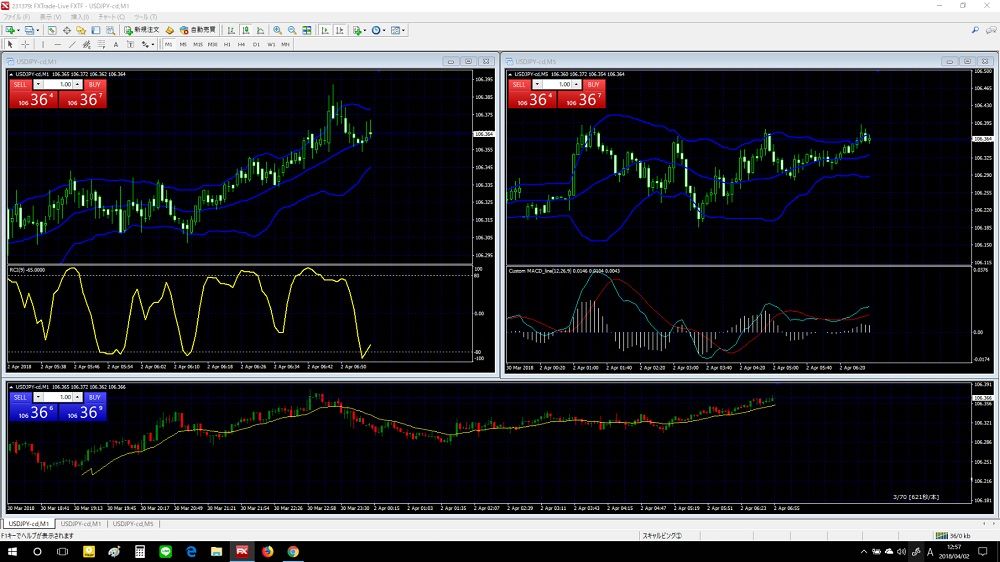The height and width of the screenshot is (562, 1000).
Task: Click BUY on the top-left M1 chart
Action: 94,84
